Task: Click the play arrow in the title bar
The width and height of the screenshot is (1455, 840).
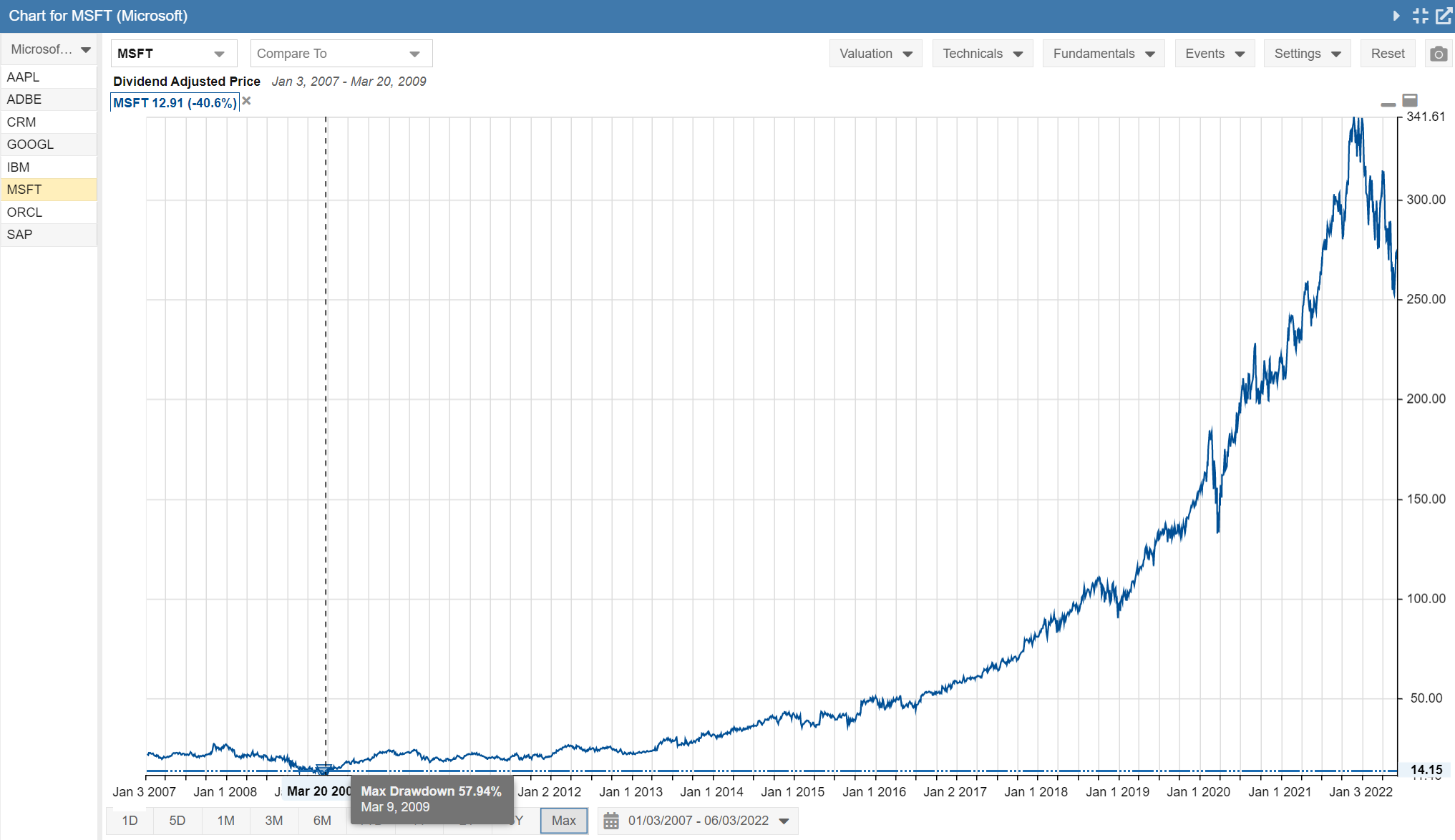Action: [1396, 16]
